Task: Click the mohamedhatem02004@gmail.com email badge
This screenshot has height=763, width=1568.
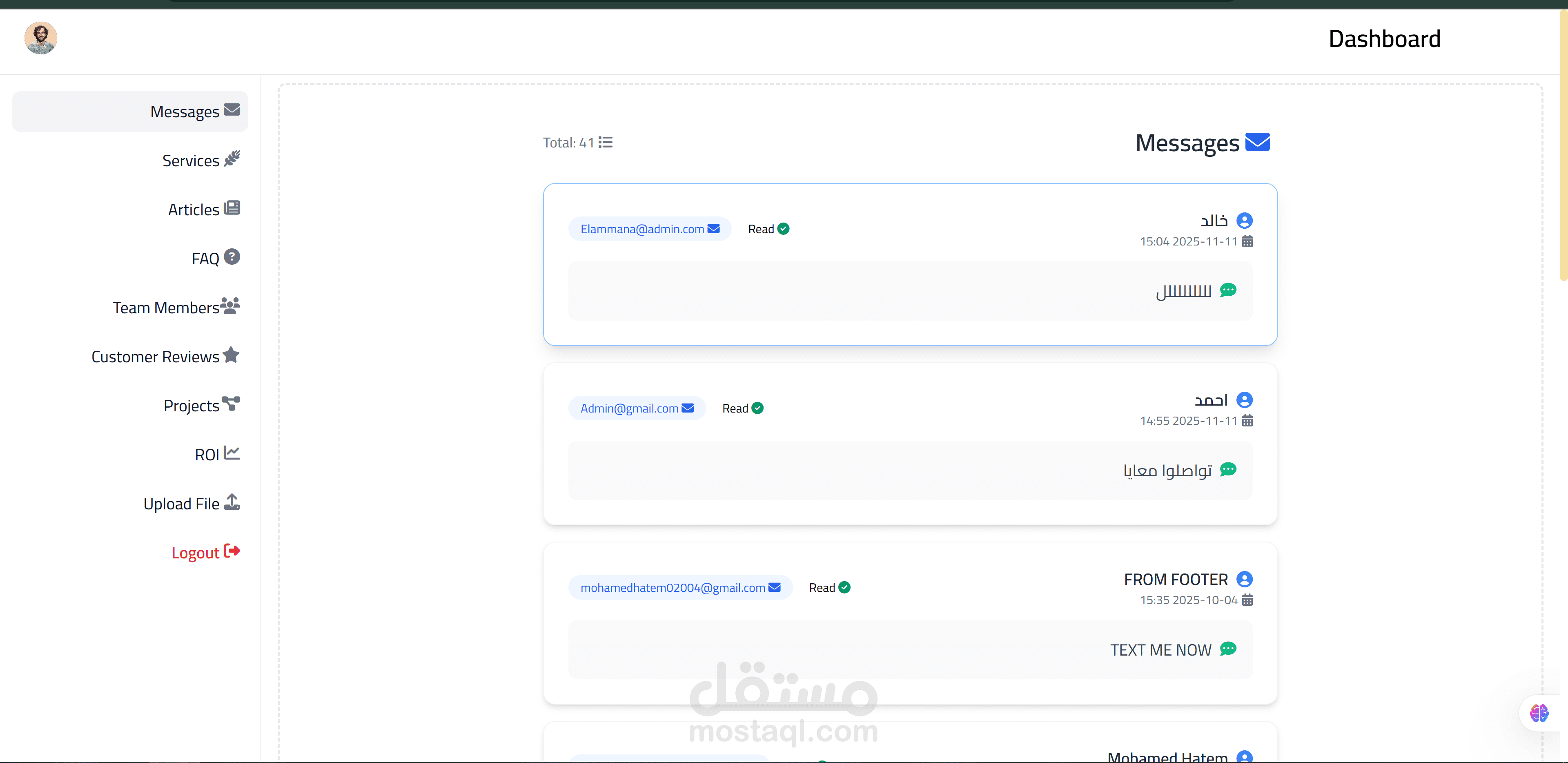Action: point(680,588)
